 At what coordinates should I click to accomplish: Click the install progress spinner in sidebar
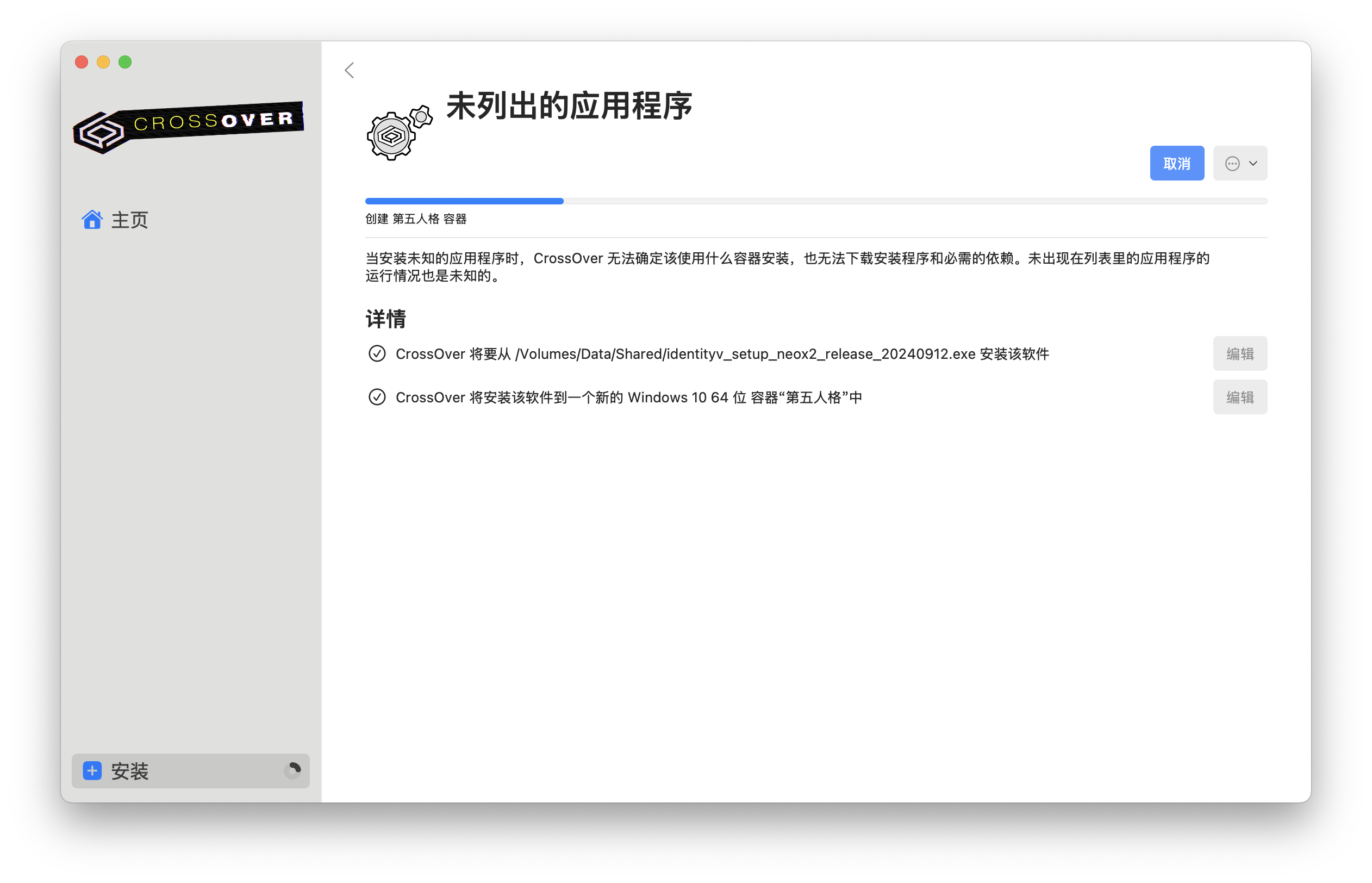[x=292, y=770]
